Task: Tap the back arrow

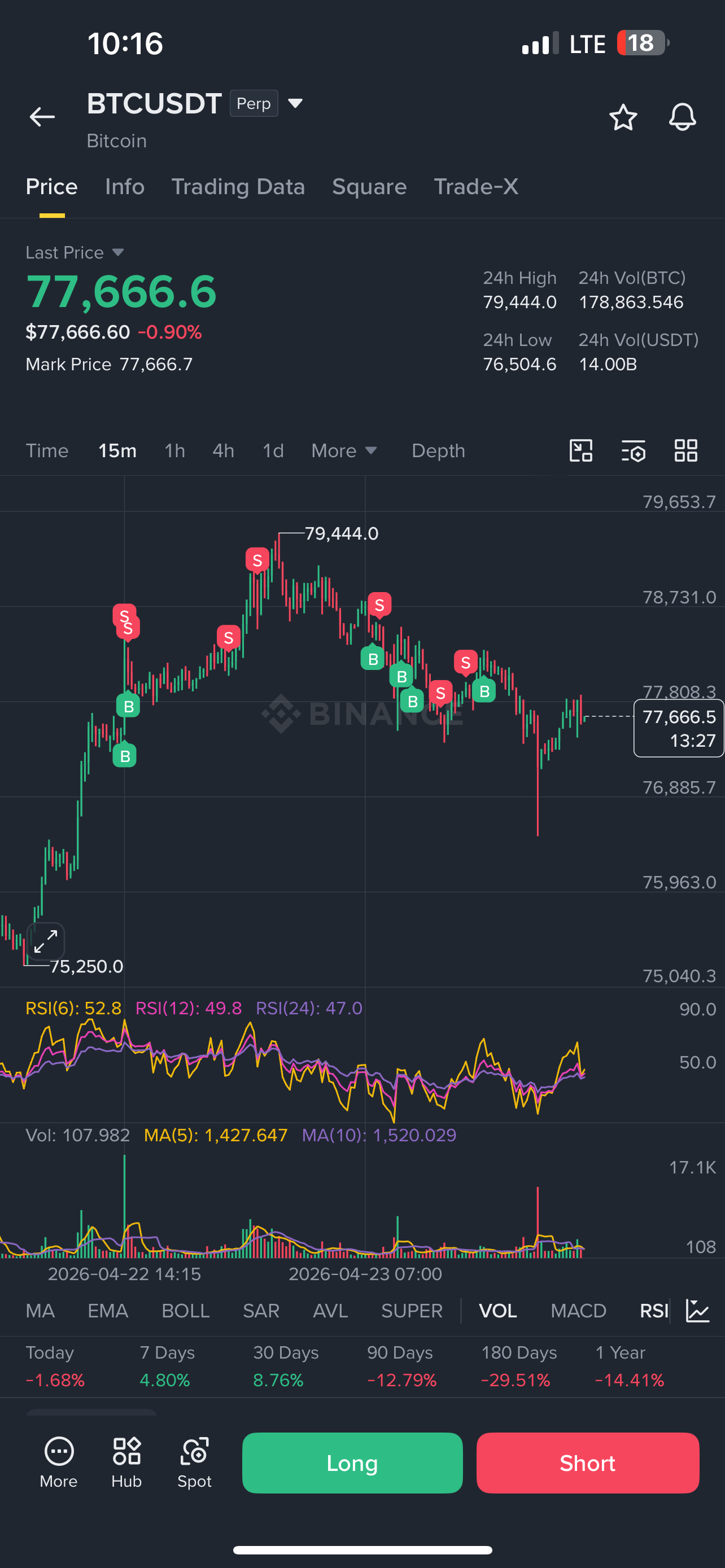Action: click(42, 117)
